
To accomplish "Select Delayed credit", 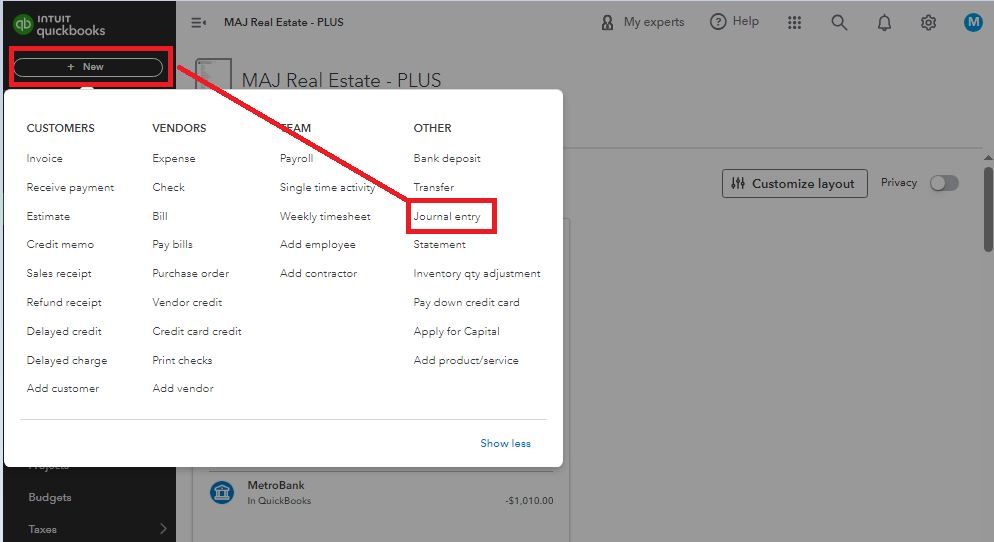I will 64,331.
